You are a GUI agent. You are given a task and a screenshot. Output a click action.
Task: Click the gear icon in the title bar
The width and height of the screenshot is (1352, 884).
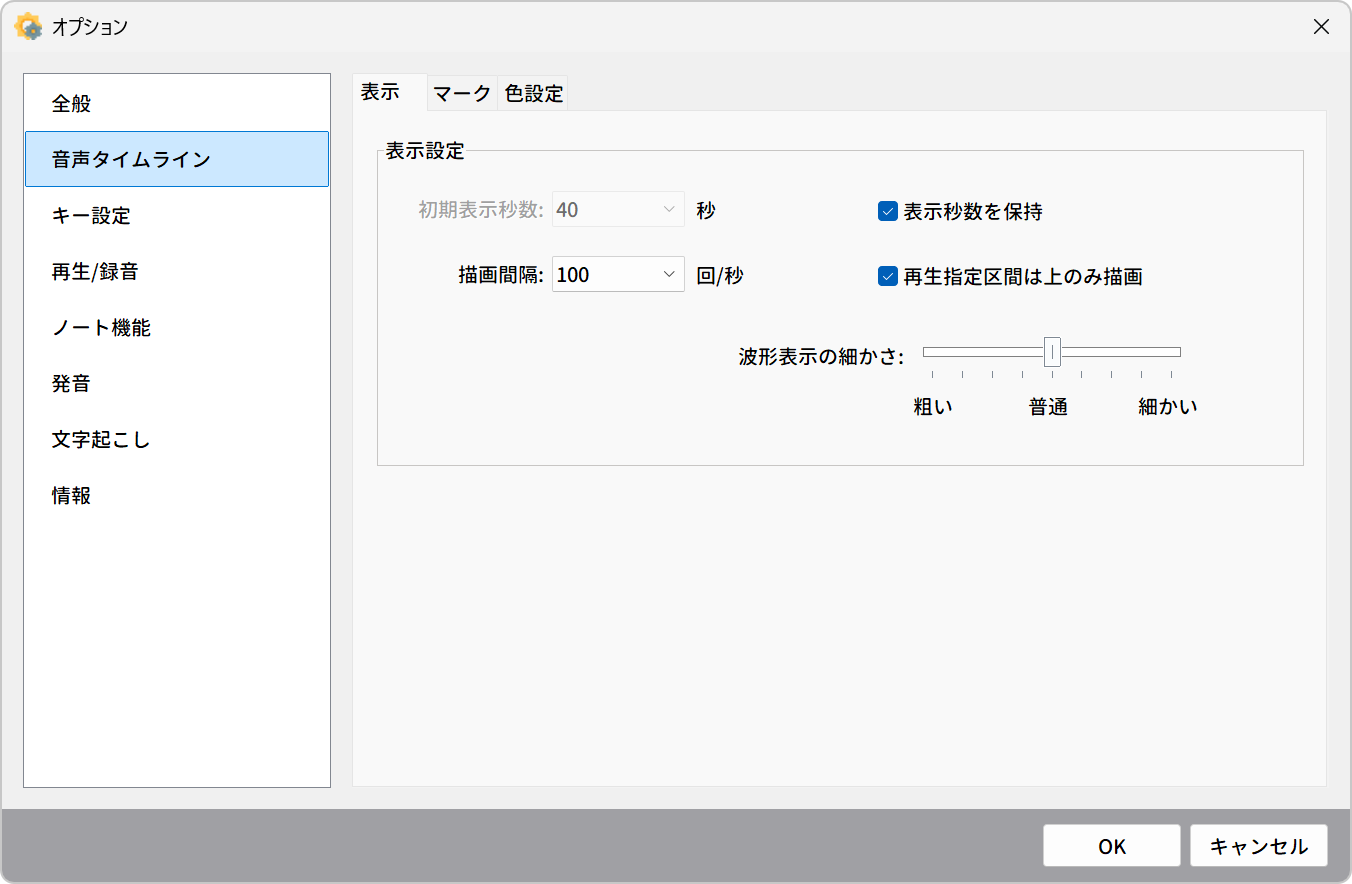(x=29, y=27)
